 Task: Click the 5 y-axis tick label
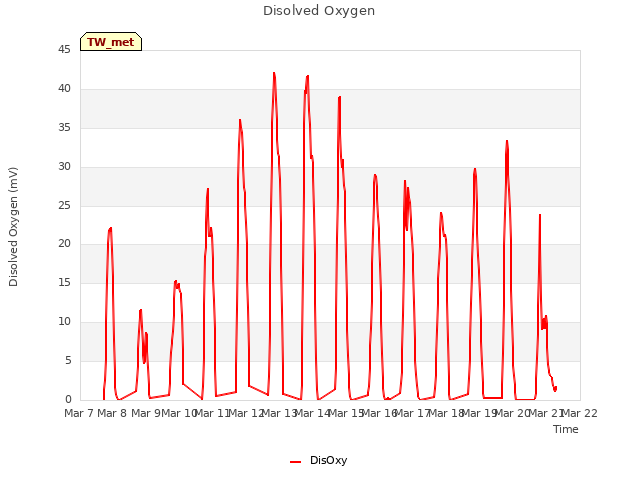click(x=68, y=360)
